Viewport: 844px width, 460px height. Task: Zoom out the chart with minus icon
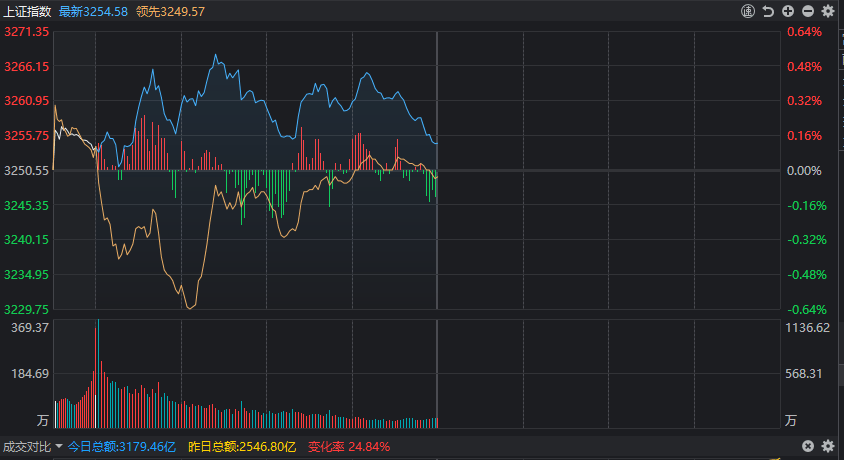pyautogui.click(x=807, y=11)
